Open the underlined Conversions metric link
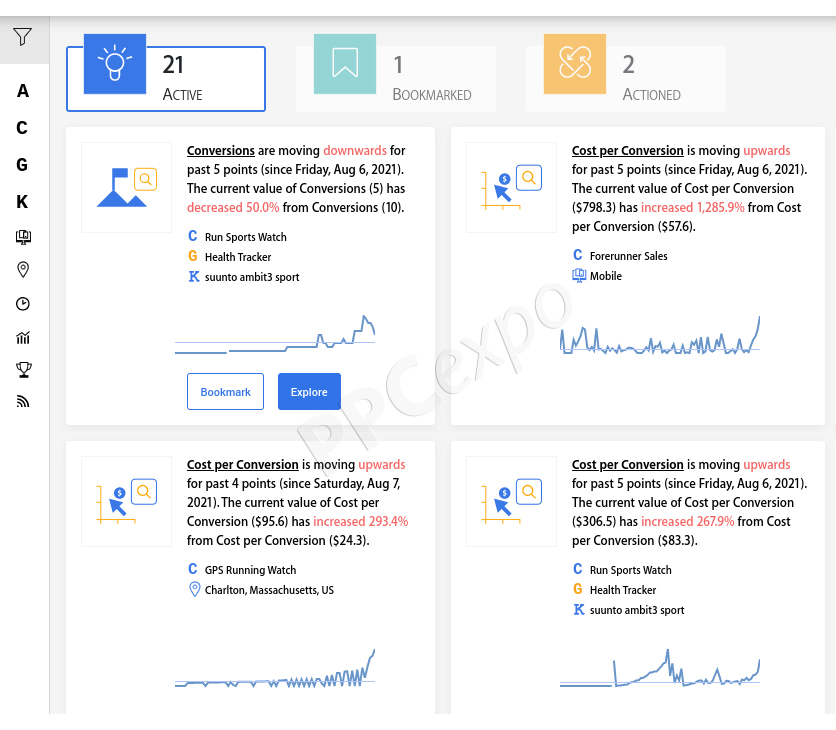 (221, 151)
